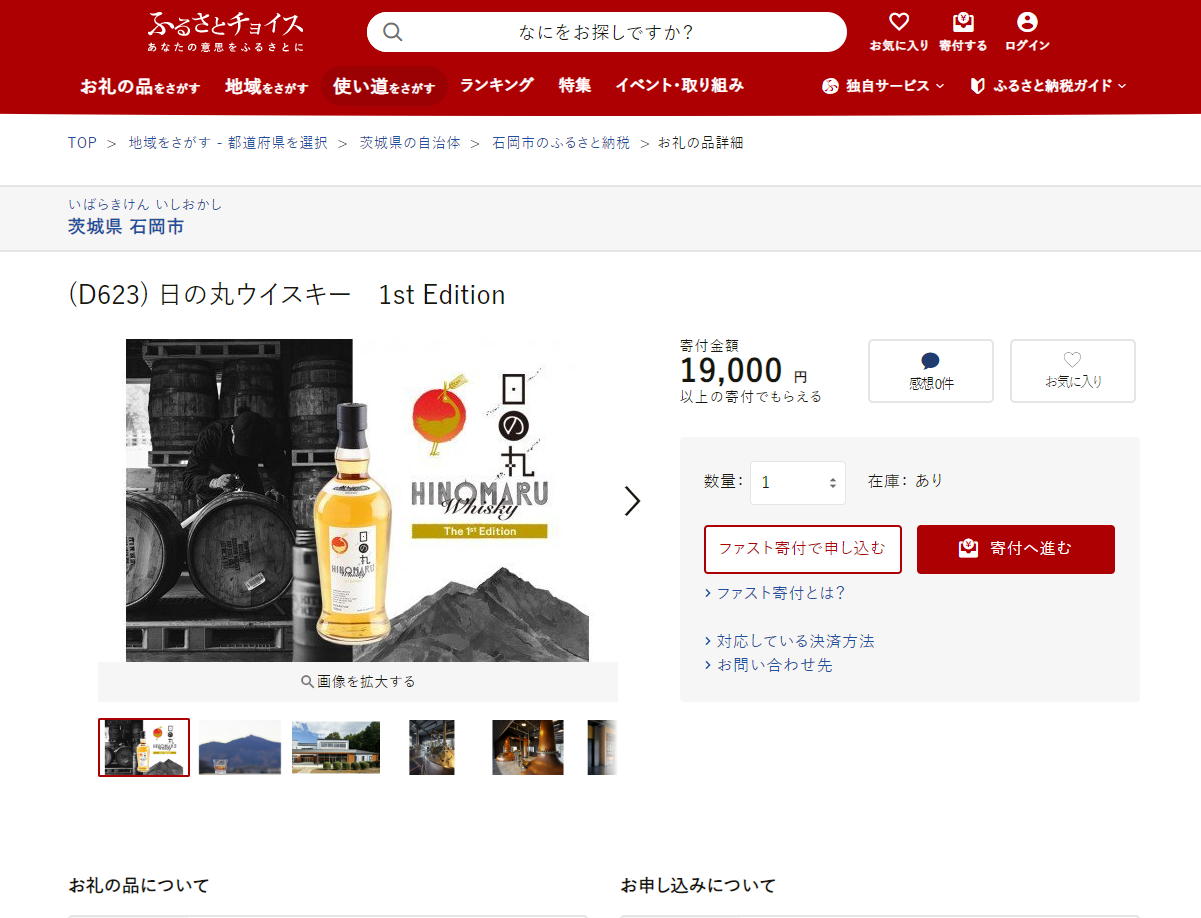The image size is (1201, 918).
Task: Type in the なにをお探しですか search field
Action: pos(606,32)
